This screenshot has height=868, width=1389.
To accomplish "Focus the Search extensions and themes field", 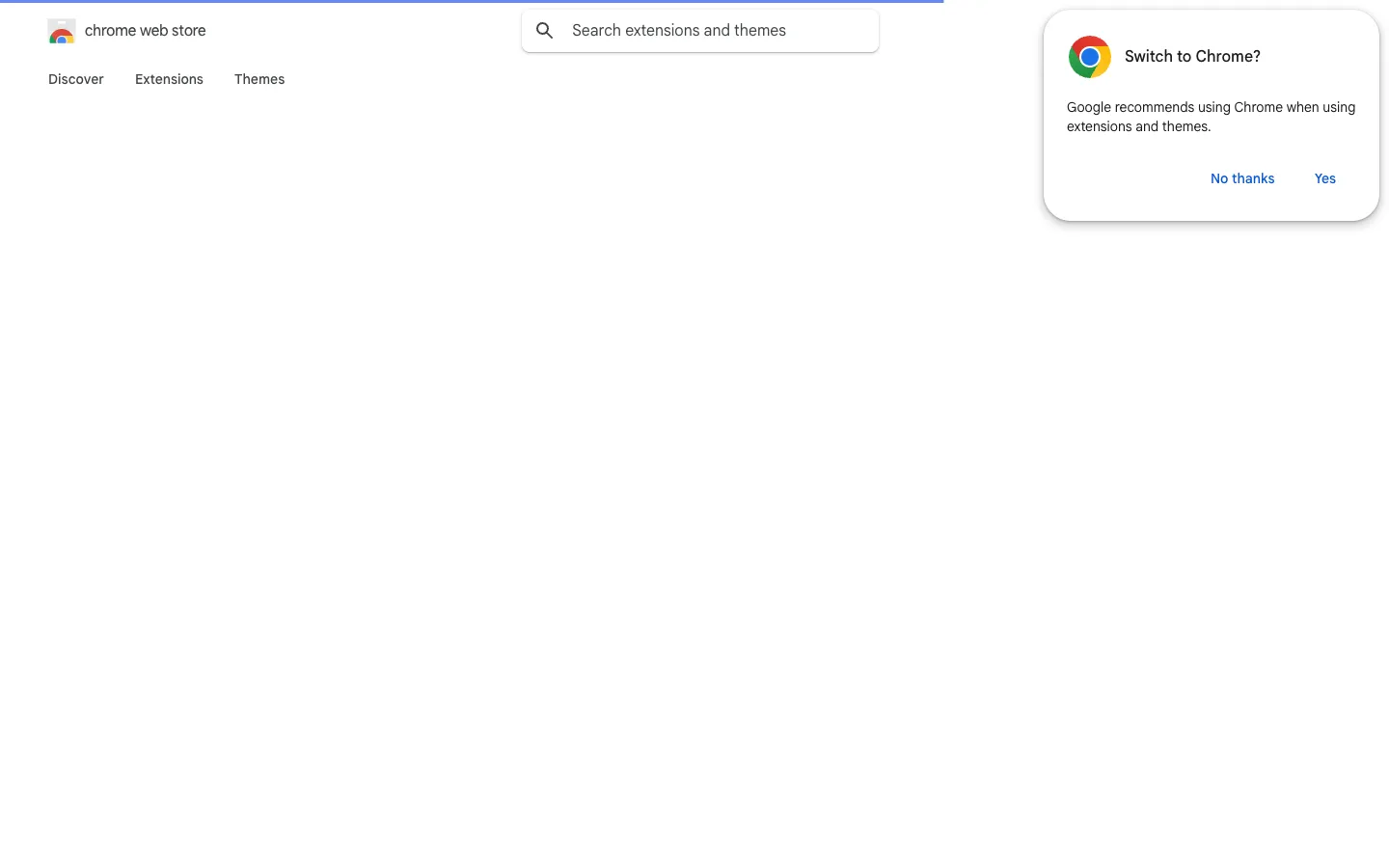I will (700, 31).
